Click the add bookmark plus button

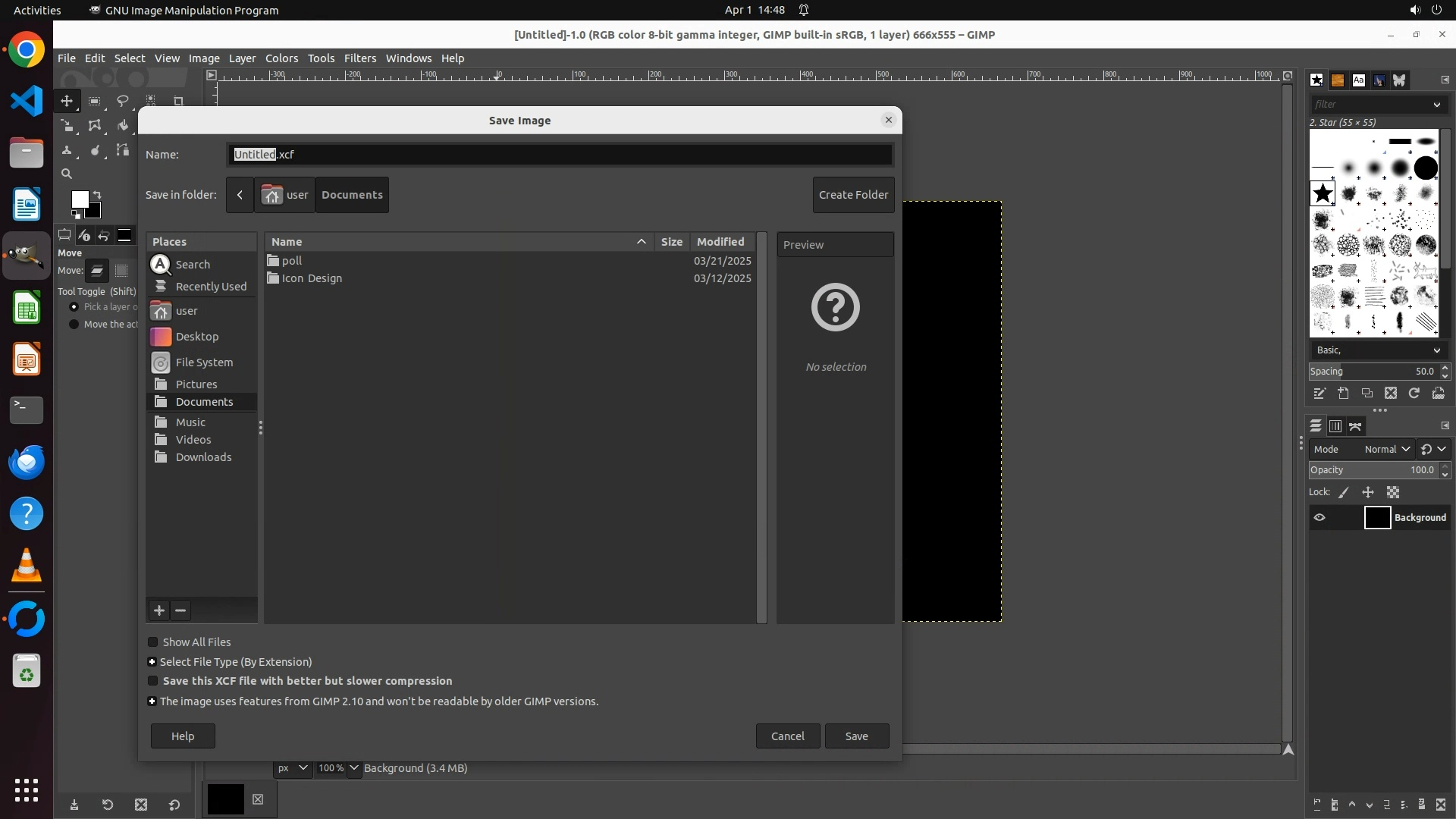(159, 610)
